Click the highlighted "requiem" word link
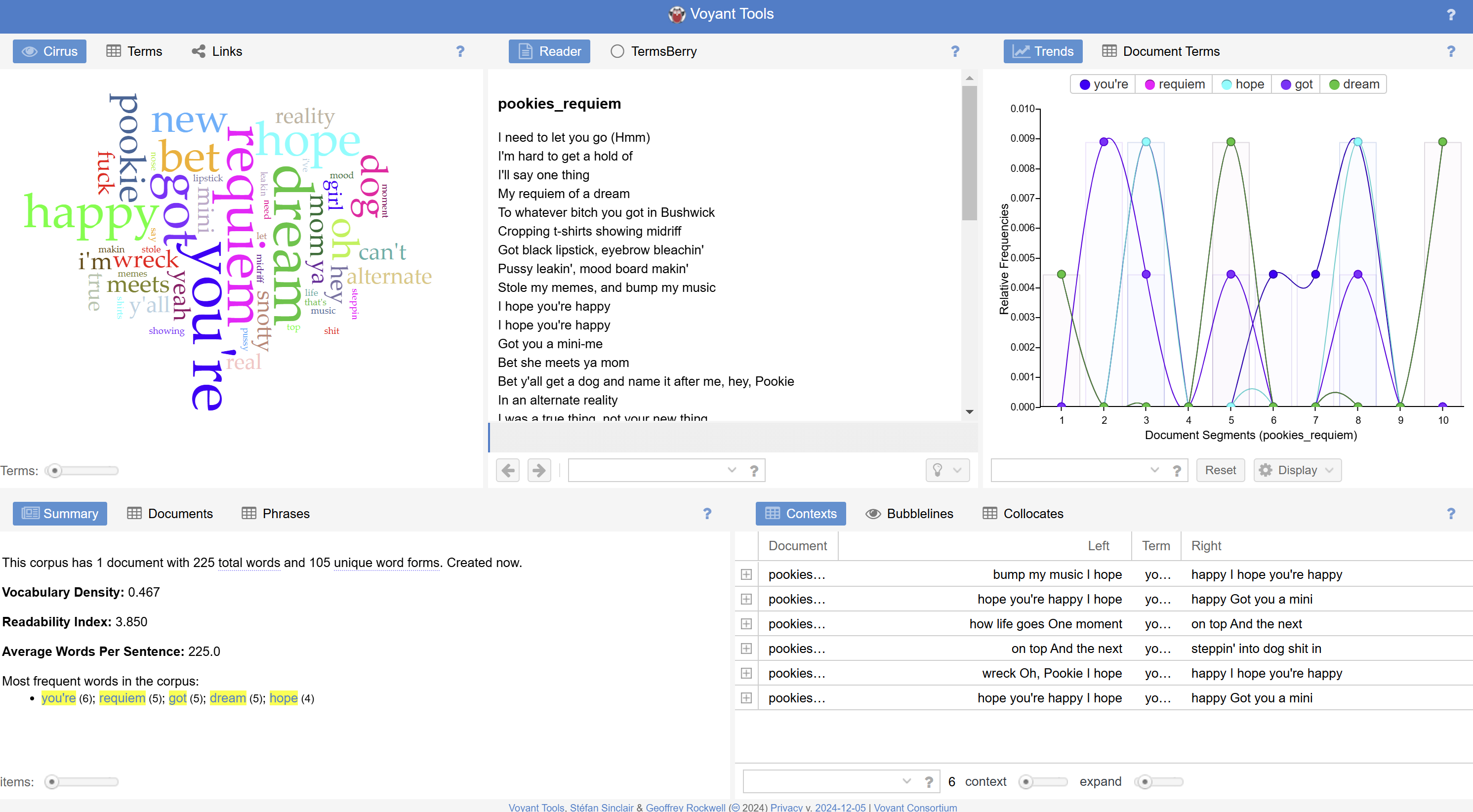1473x812 pixels. coord(122,697)
